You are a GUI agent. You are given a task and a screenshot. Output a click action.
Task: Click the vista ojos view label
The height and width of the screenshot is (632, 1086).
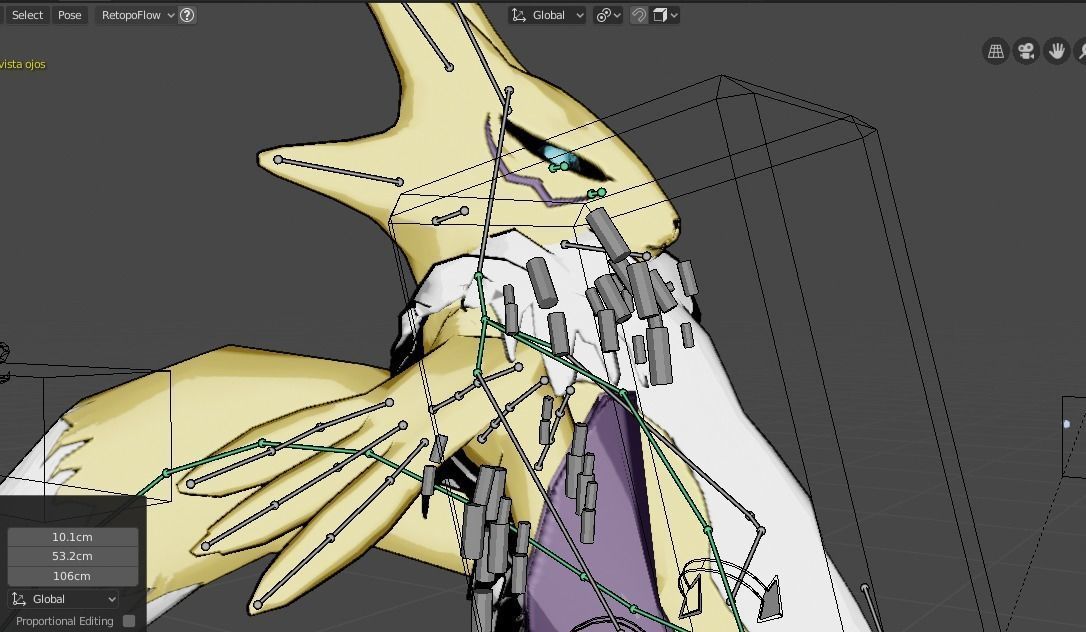point(24,64)
